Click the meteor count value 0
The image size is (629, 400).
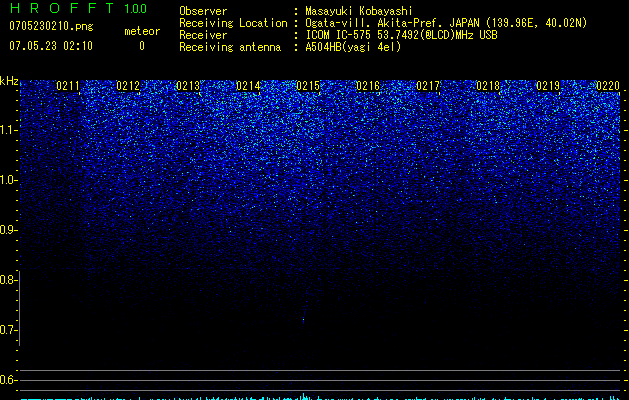(x=142, y=46)
